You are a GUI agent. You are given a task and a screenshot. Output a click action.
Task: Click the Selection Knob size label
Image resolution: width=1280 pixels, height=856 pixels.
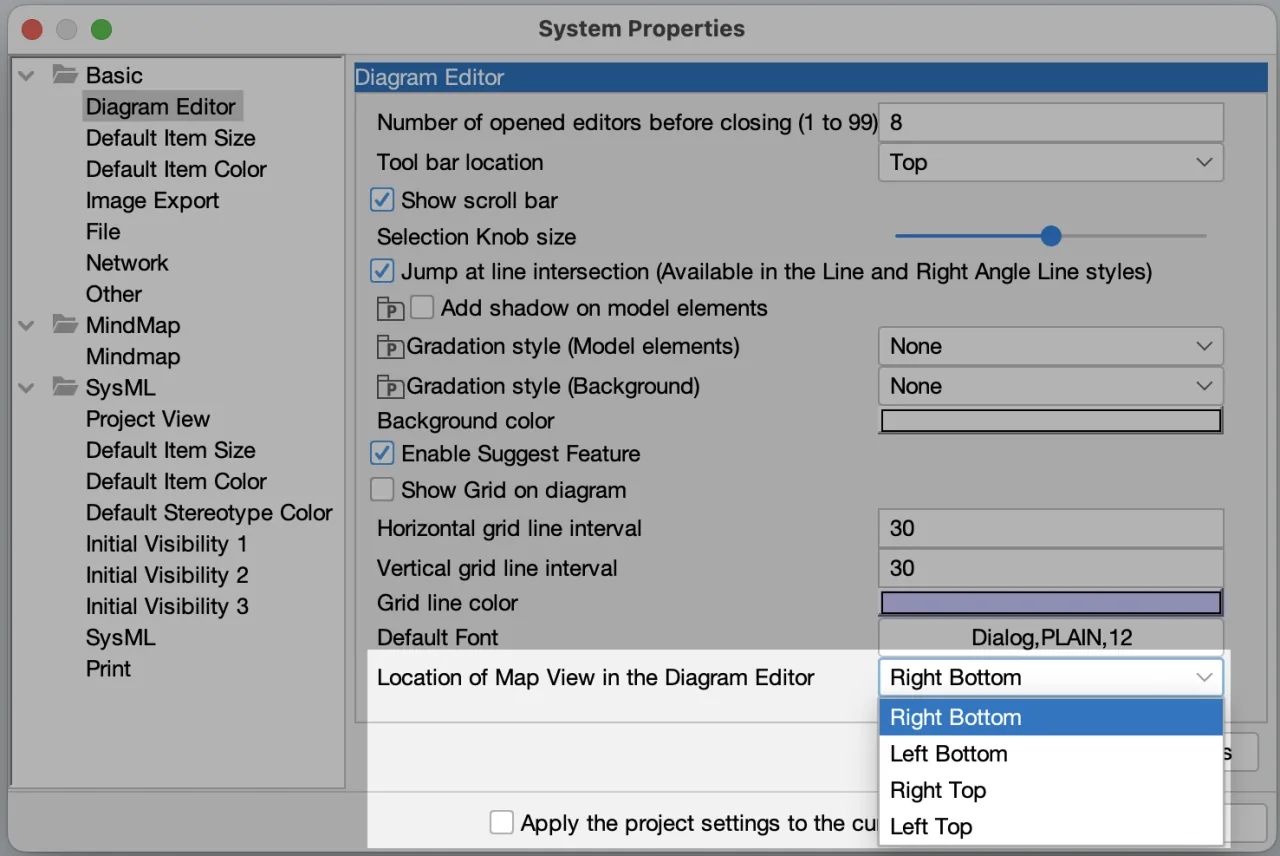pos(476,237)
